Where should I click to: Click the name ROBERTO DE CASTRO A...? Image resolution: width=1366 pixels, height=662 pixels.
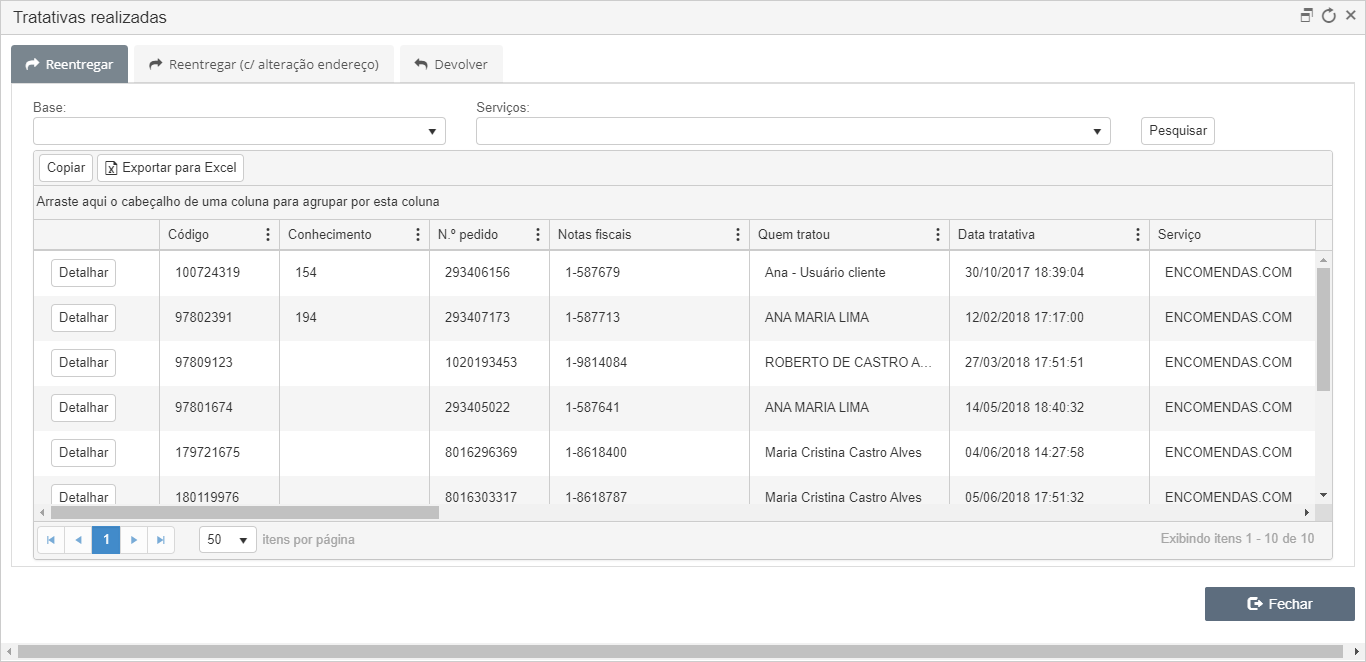(x=848, y=363)
